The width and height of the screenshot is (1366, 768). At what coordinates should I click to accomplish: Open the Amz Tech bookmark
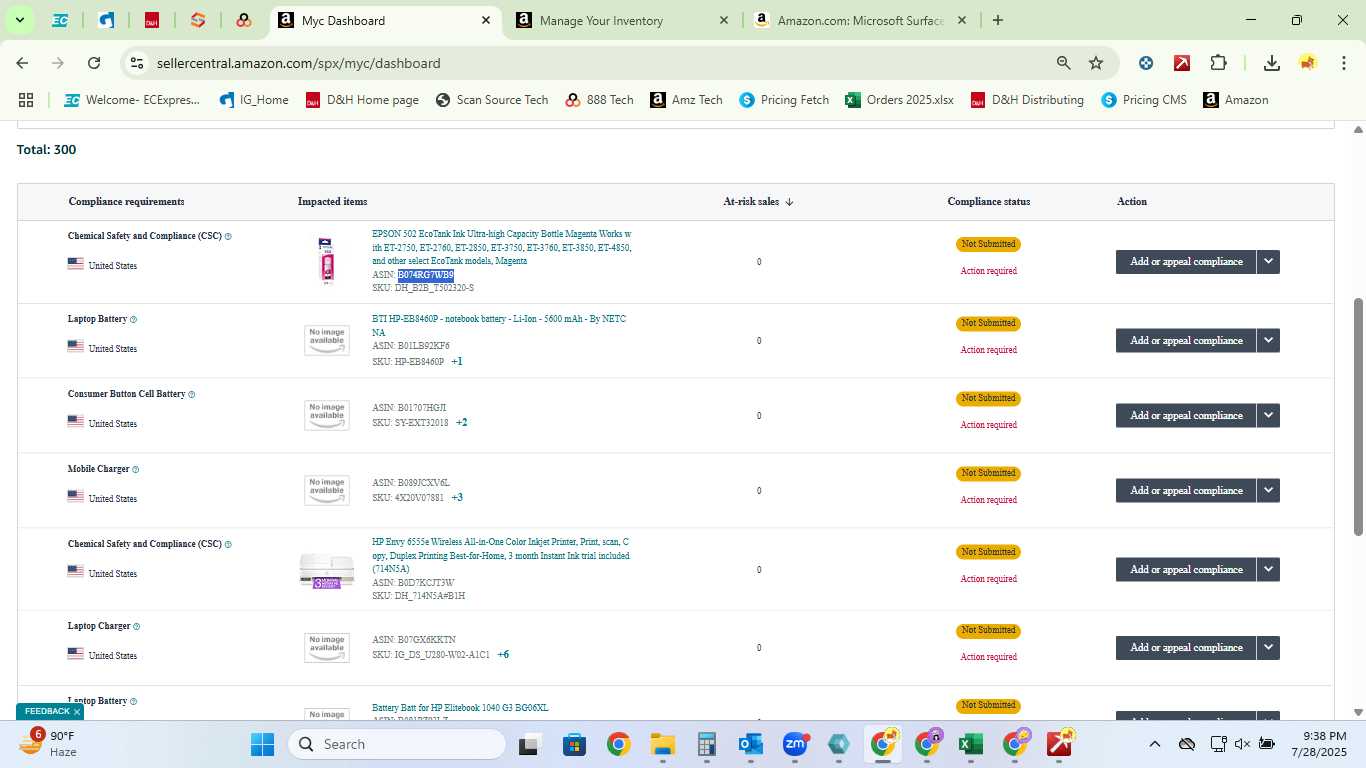point(686,100)
